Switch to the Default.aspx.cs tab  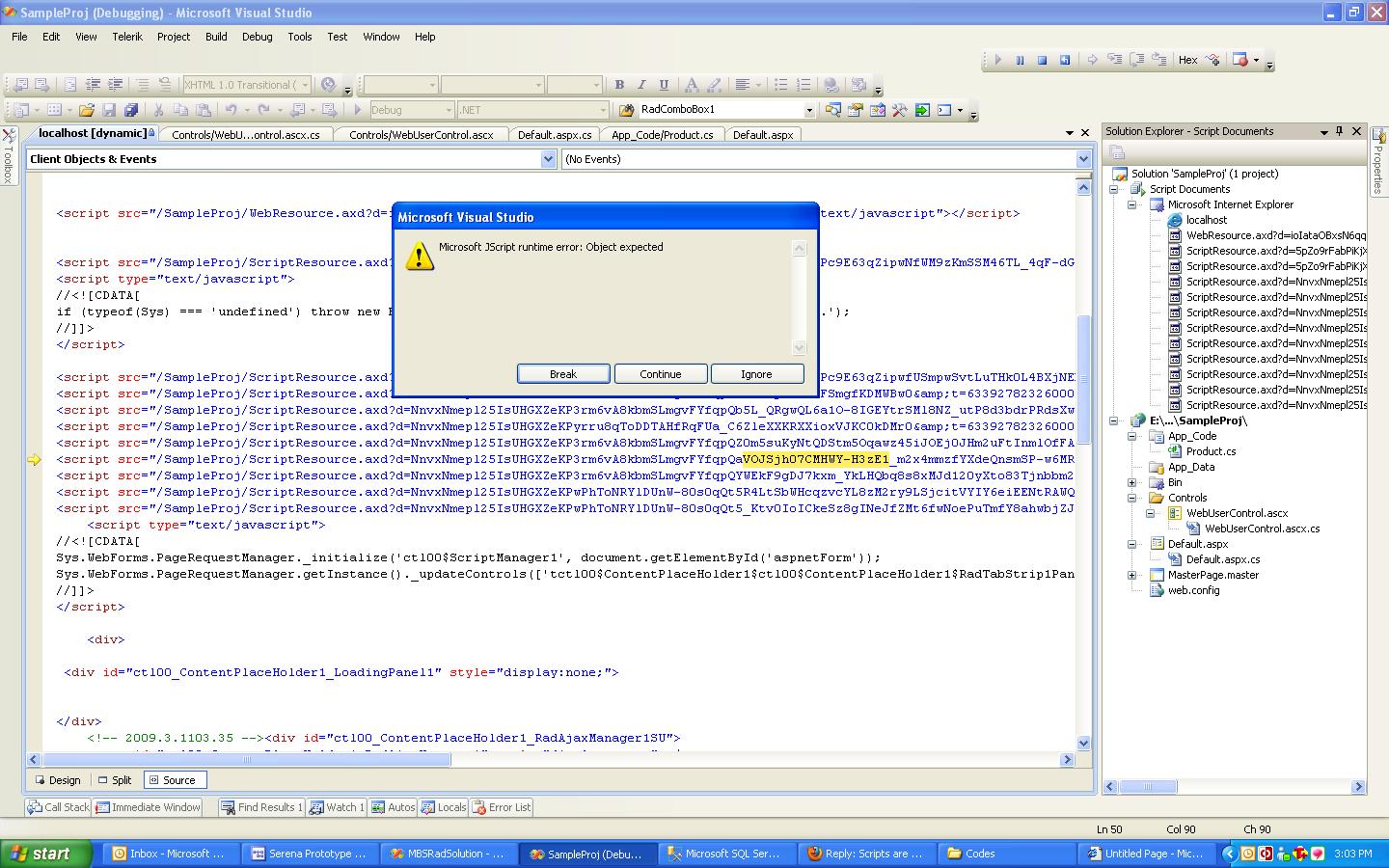[555, 135]
